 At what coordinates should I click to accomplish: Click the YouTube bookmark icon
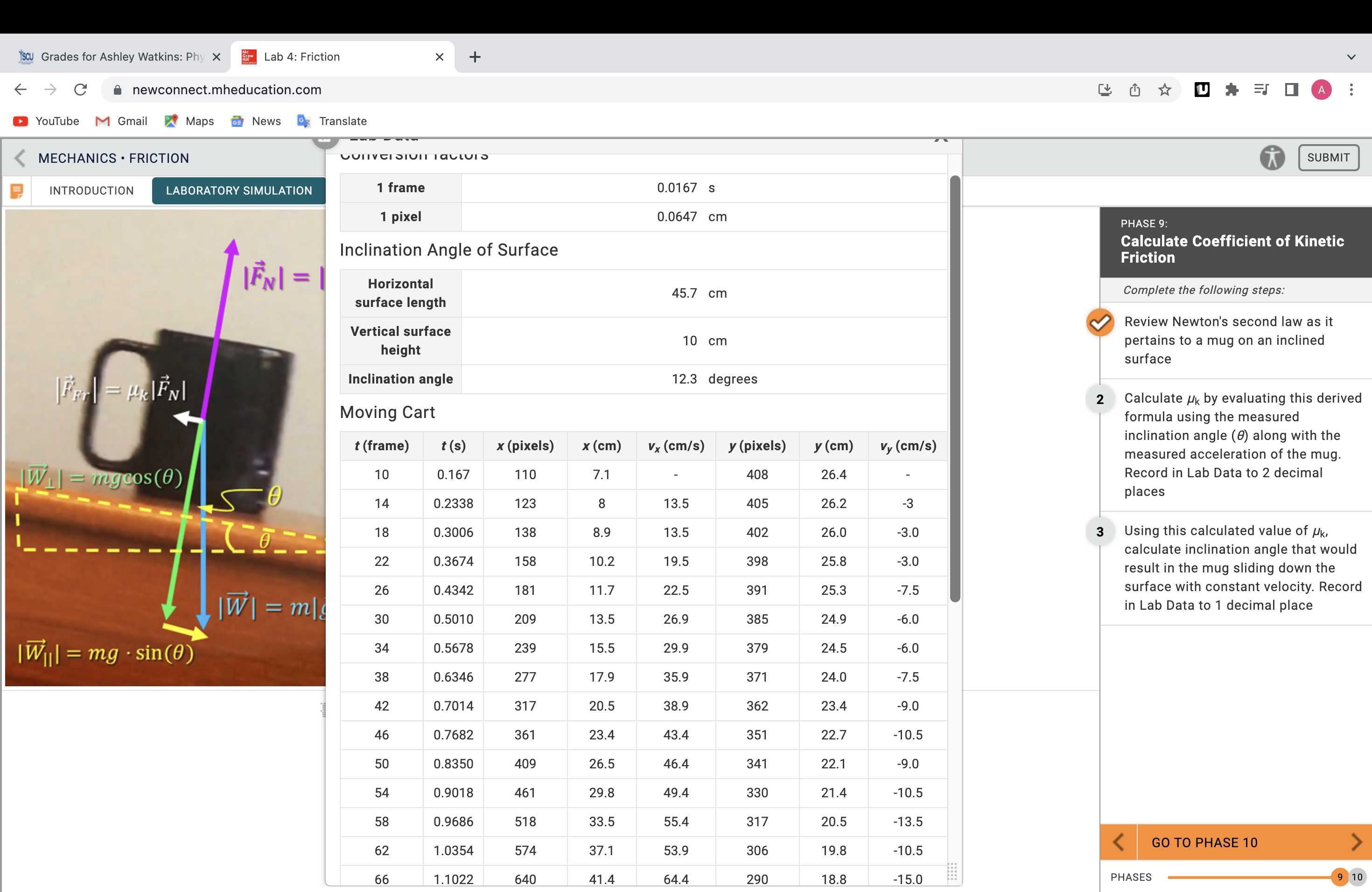click(x=21, y=121)
